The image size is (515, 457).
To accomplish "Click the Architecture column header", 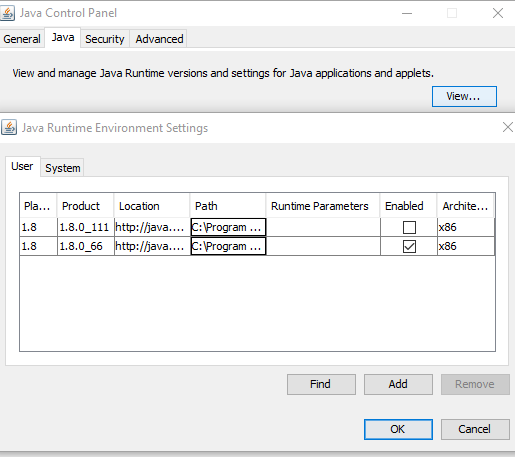I will tap(466, 206).
